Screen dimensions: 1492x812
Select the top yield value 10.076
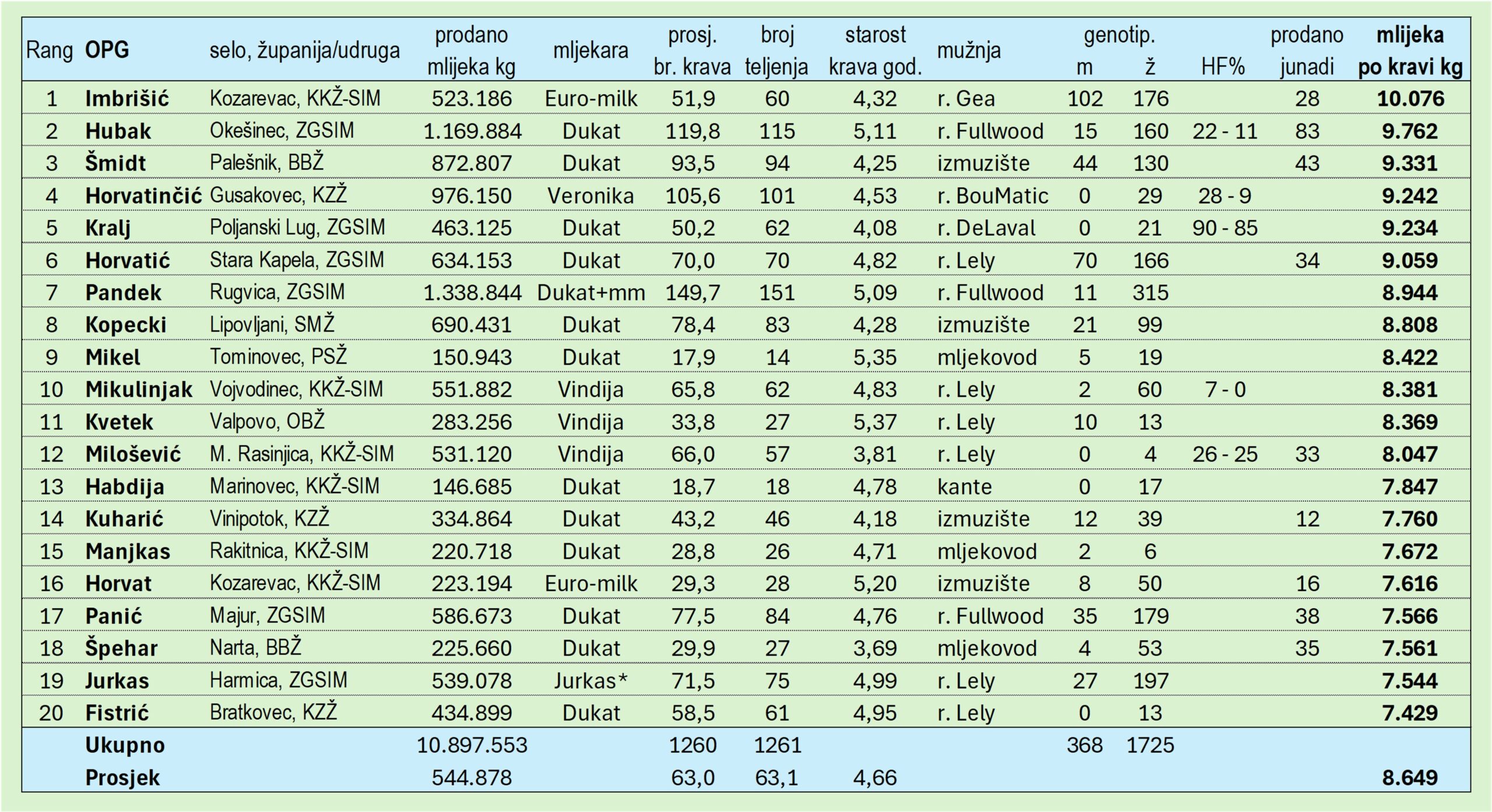[x=1410, y=98]
